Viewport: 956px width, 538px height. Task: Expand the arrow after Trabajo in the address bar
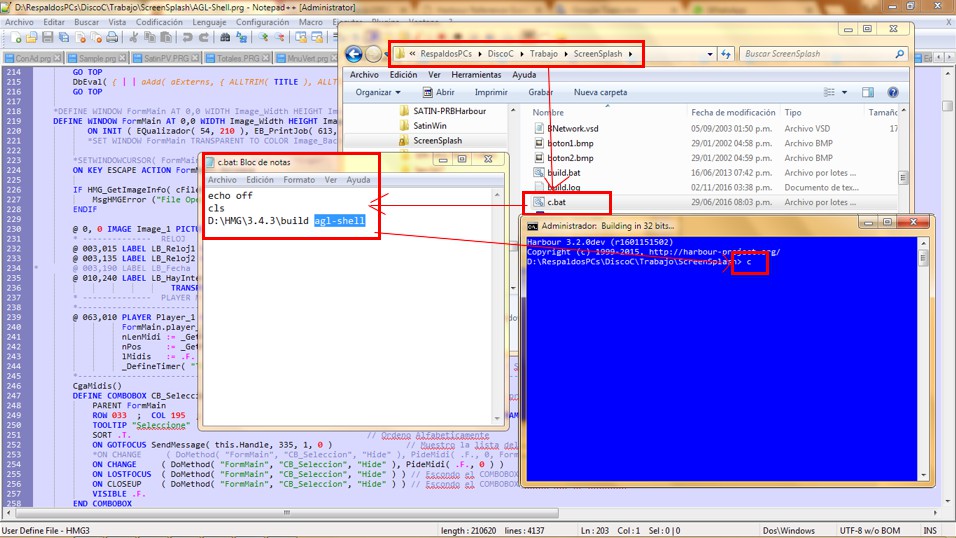566,54
